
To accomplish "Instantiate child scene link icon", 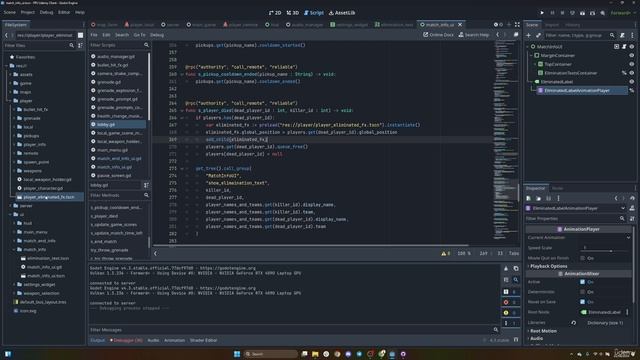I will pos(538,36).
